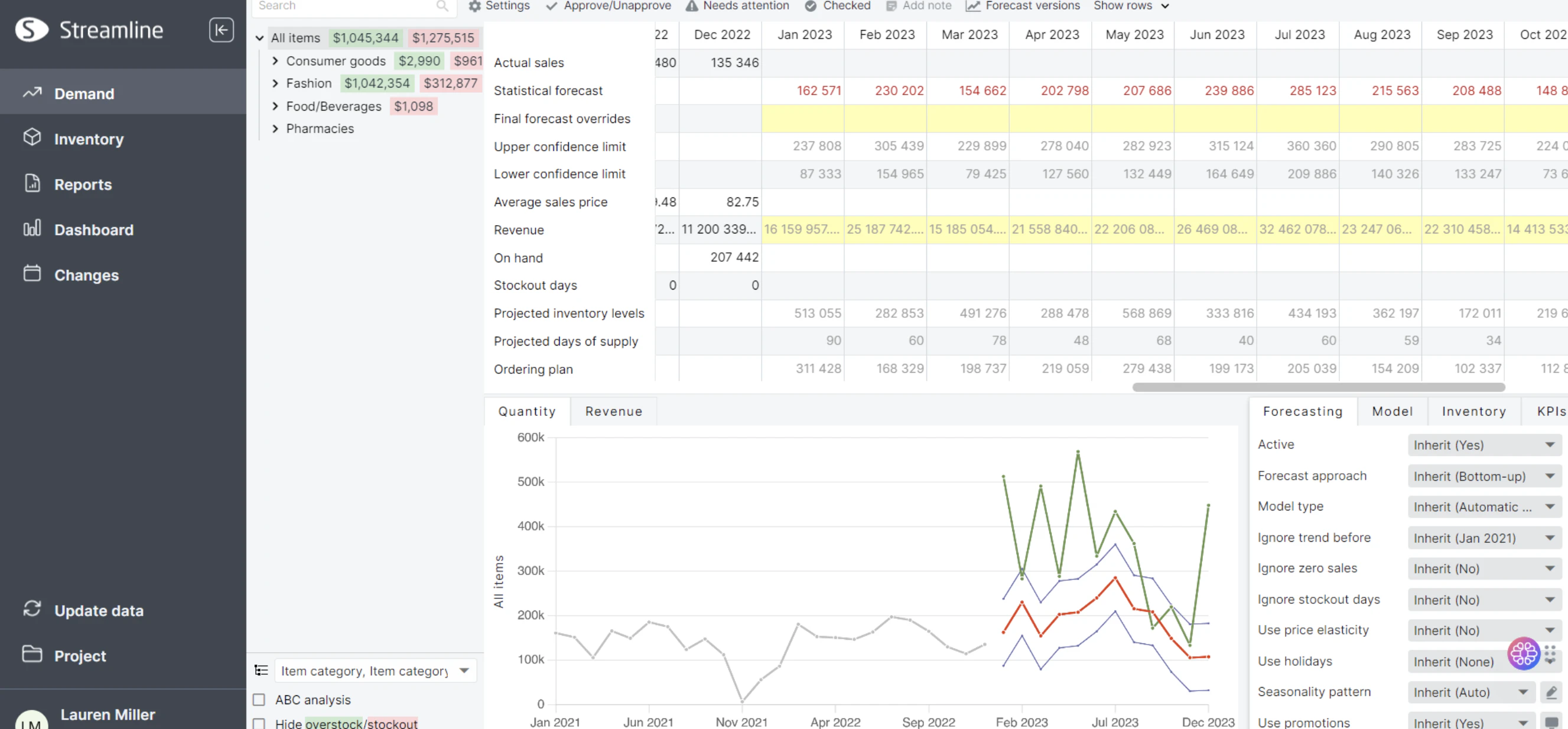The width and height of the screenshot is (1568, 729).
Task: Click the Needs attention warning icon
Action: click(691, 6)
